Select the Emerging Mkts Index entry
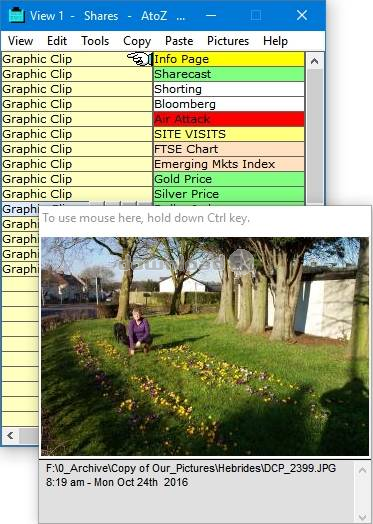Image resolution: width=373 pixels, height=524 pixels. (x=229, y=164)
